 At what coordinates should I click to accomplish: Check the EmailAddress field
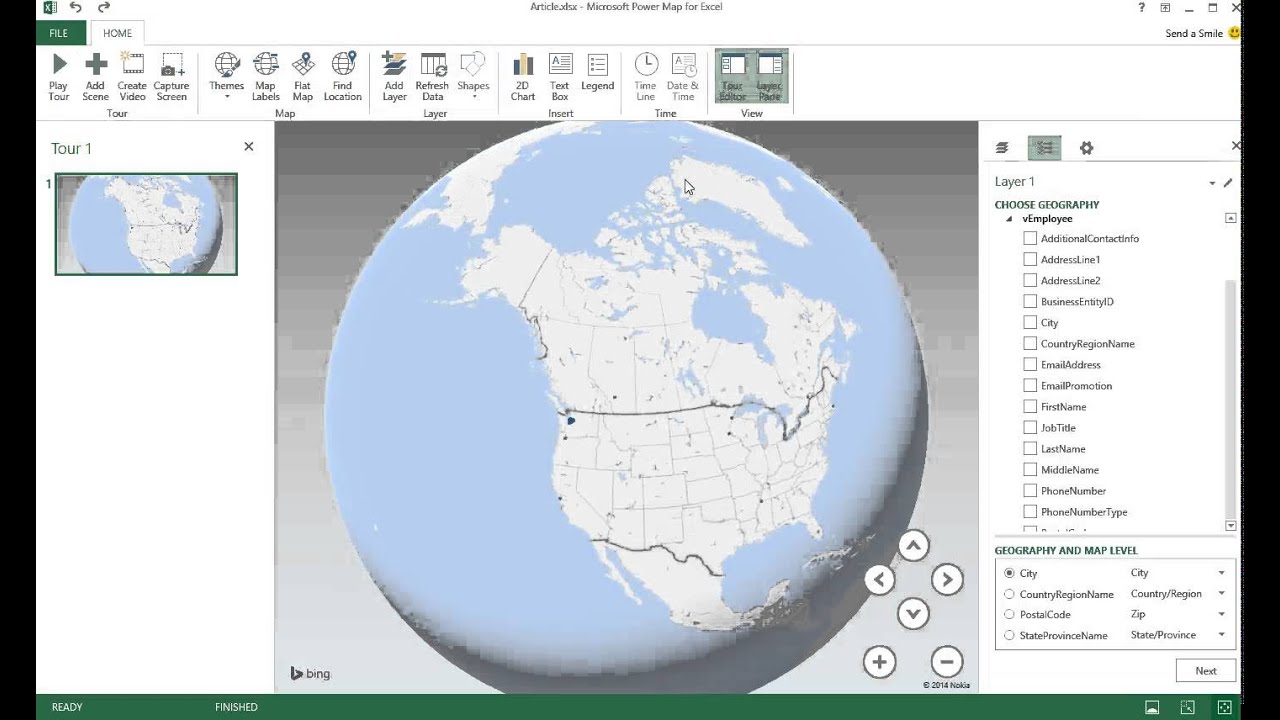coord(1030,364)
